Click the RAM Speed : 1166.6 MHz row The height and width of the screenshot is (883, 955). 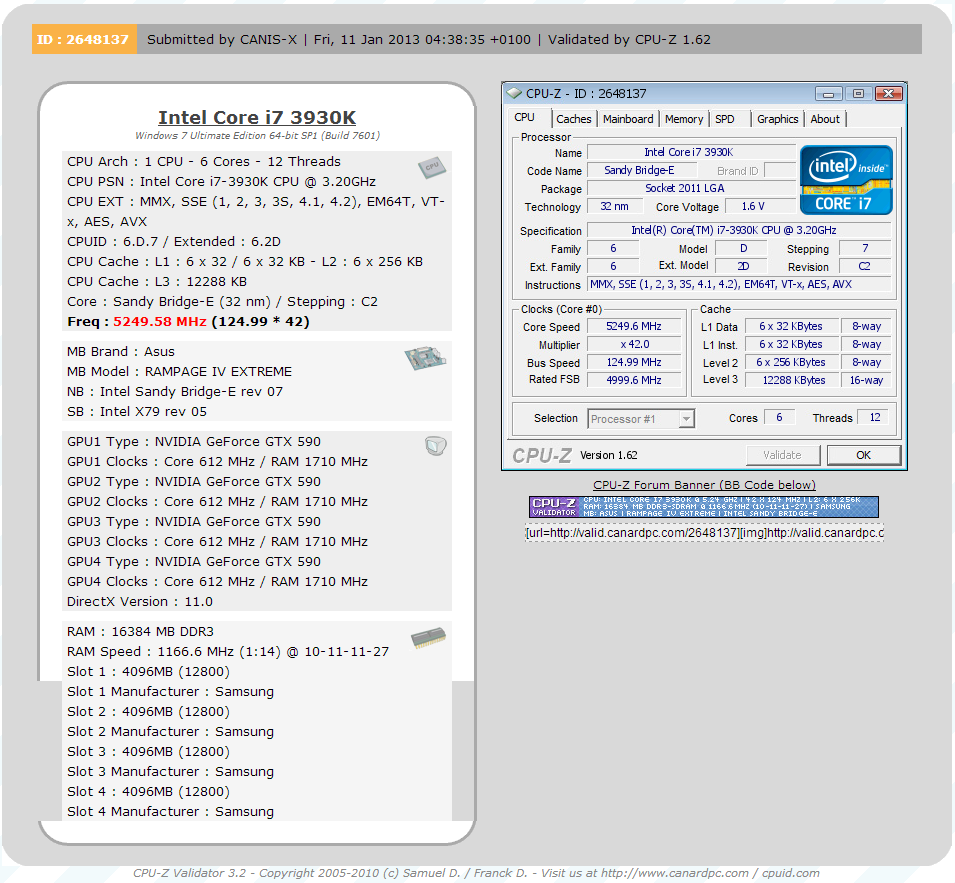tap(228, 652)
